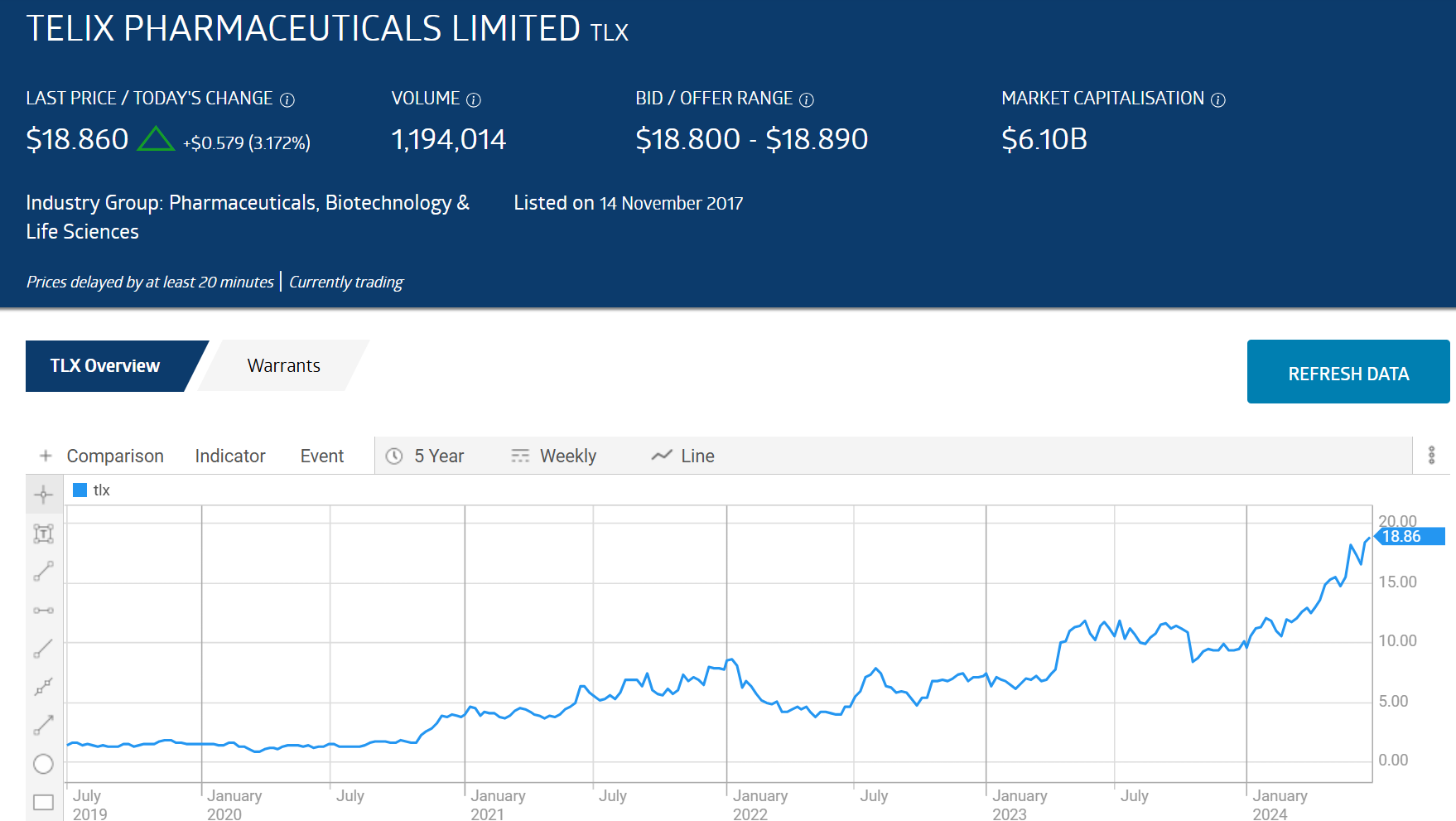
Task: Click the +$0.579 (3.172%) change text
Action: coord(247,142)
